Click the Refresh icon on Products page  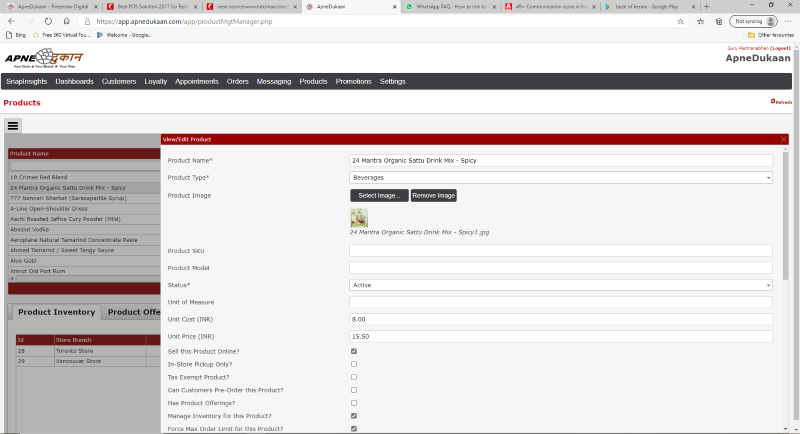(x=781, y=102)
